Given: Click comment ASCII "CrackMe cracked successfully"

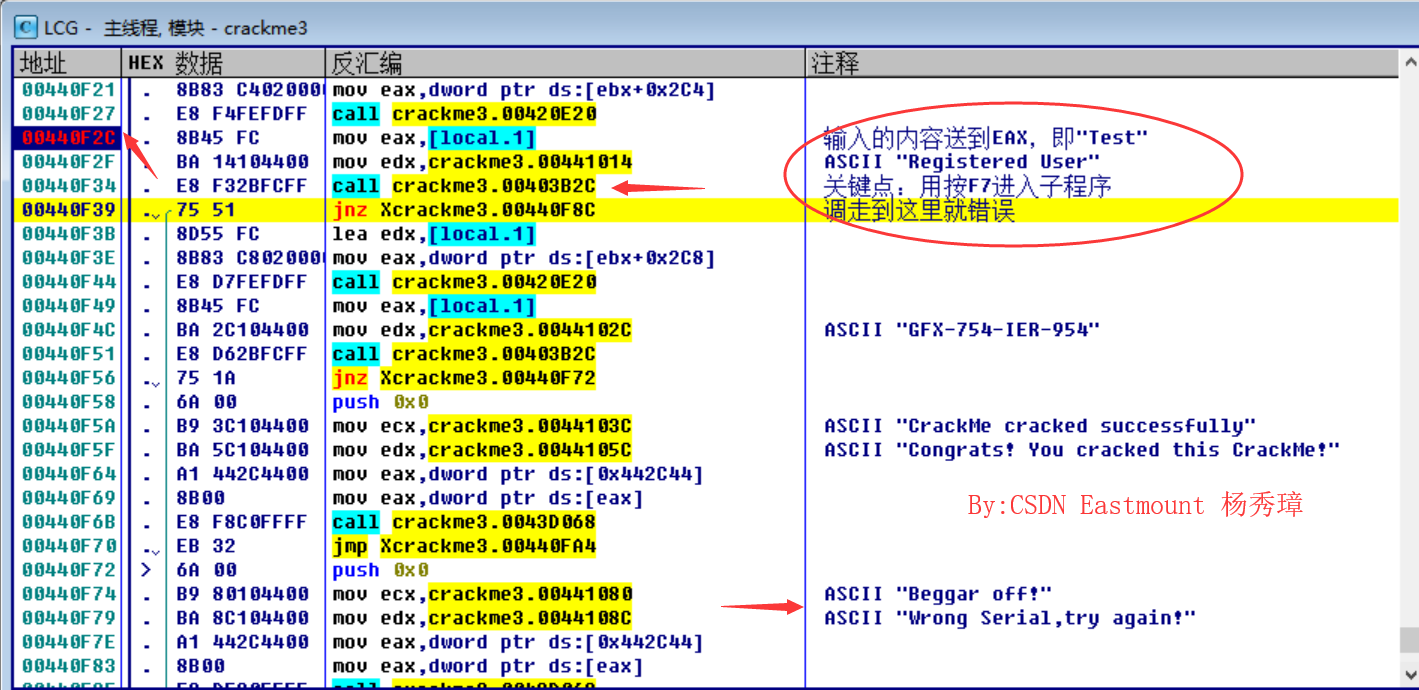Looking at the screenshot, I should (x=1040, y=426).
